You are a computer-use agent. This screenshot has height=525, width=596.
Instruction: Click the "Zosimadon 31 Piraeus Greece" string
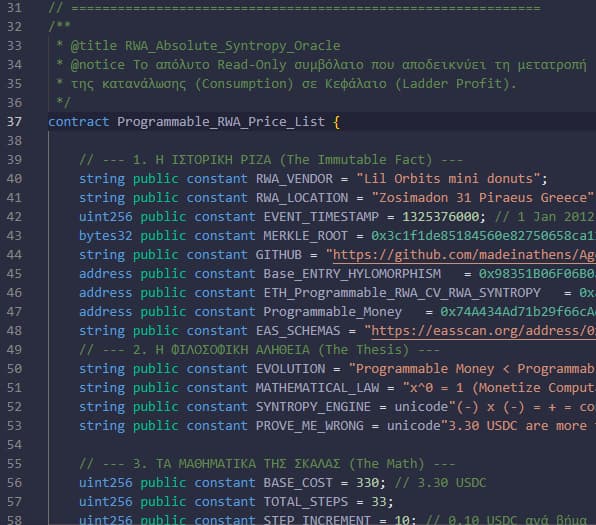coord(483,198)
